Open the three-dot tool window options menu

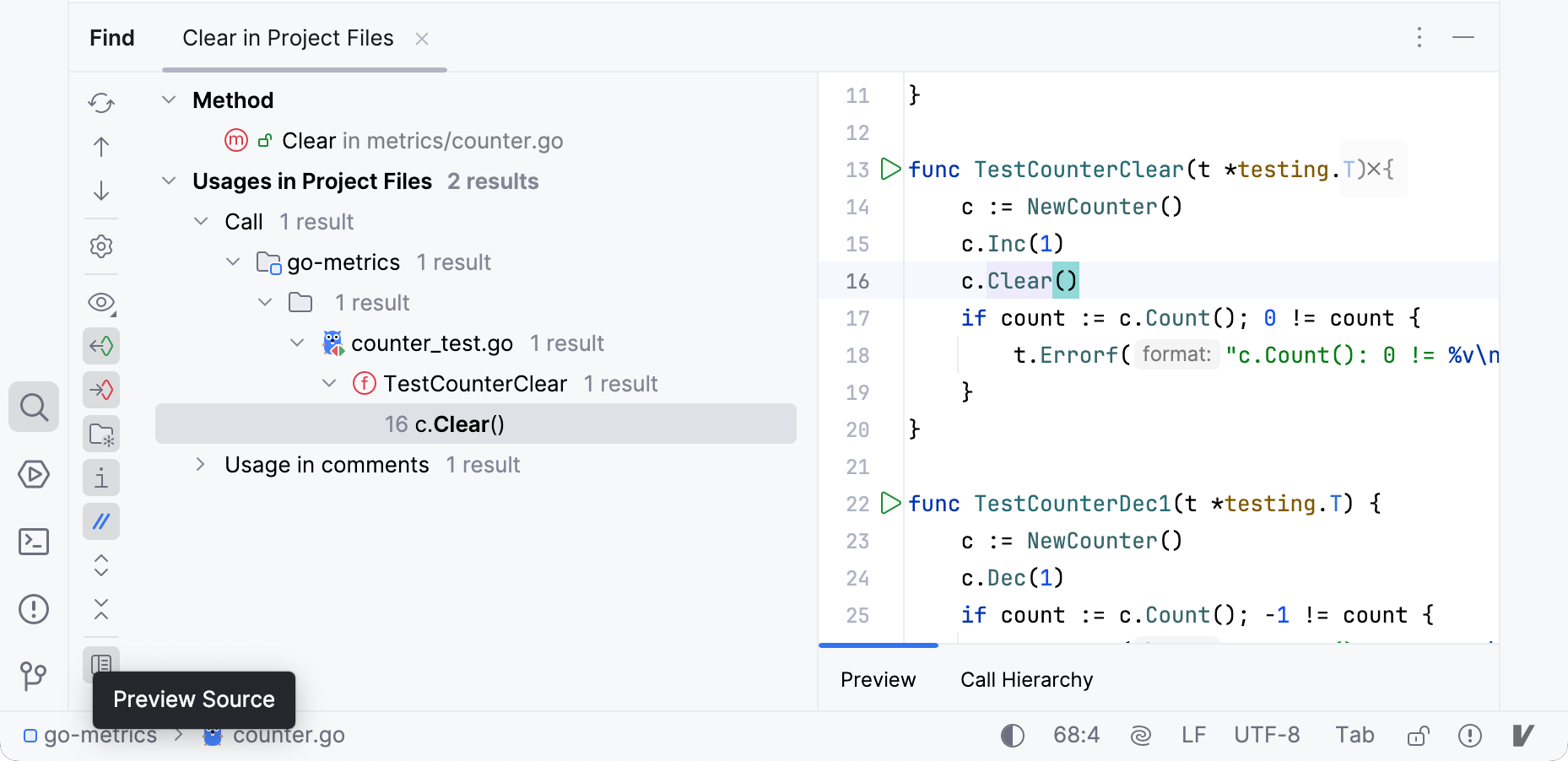point(1419,37)
